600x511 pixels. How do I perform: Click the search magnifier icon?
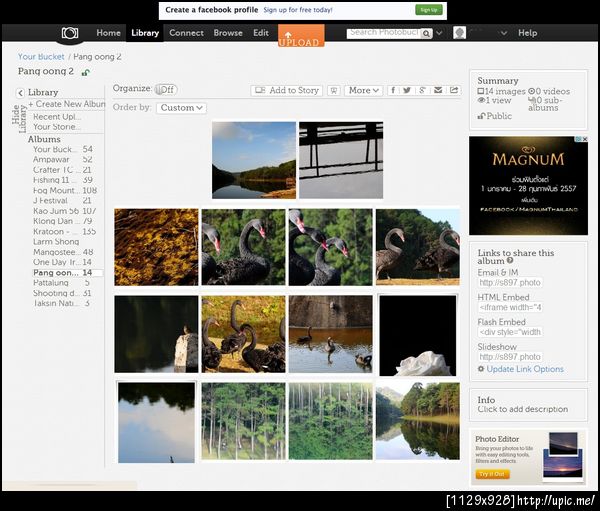point(426,34)
